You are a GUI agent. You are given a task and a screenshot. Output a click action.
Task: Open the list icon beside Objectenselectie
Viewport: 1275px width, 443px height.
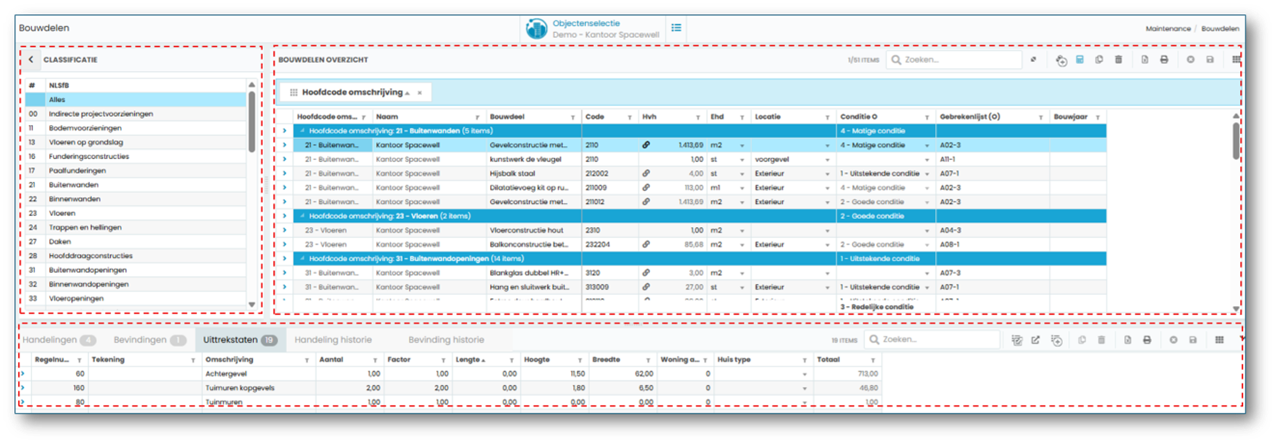point(677,27)
